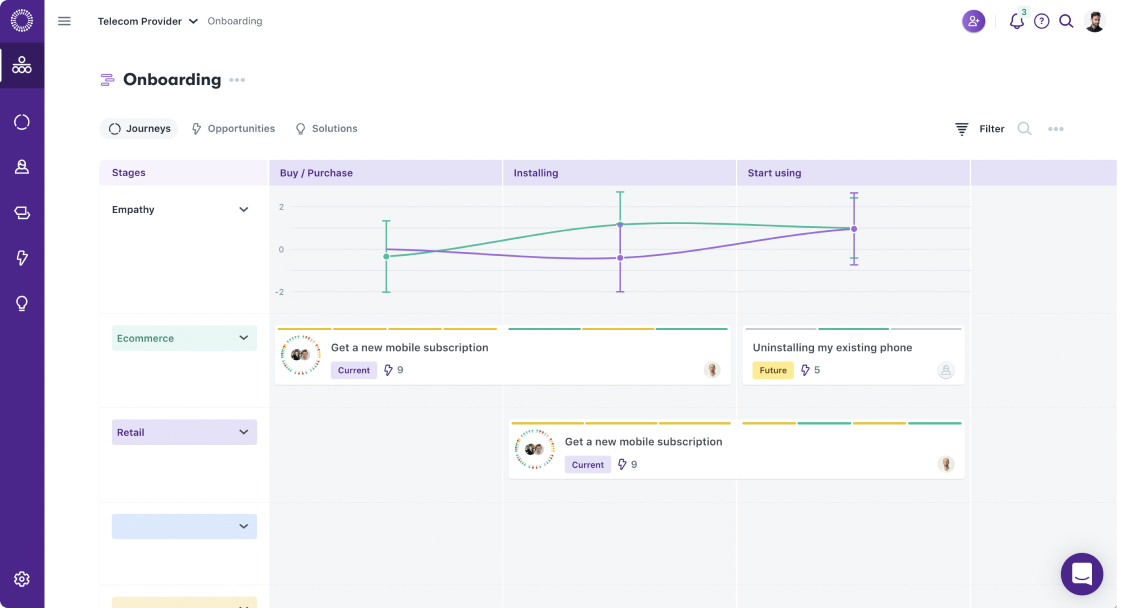Screen dimensions: 1122x608
Task: Click the opportunity bolt on Uninstalling card
Action: coord(805,370)
